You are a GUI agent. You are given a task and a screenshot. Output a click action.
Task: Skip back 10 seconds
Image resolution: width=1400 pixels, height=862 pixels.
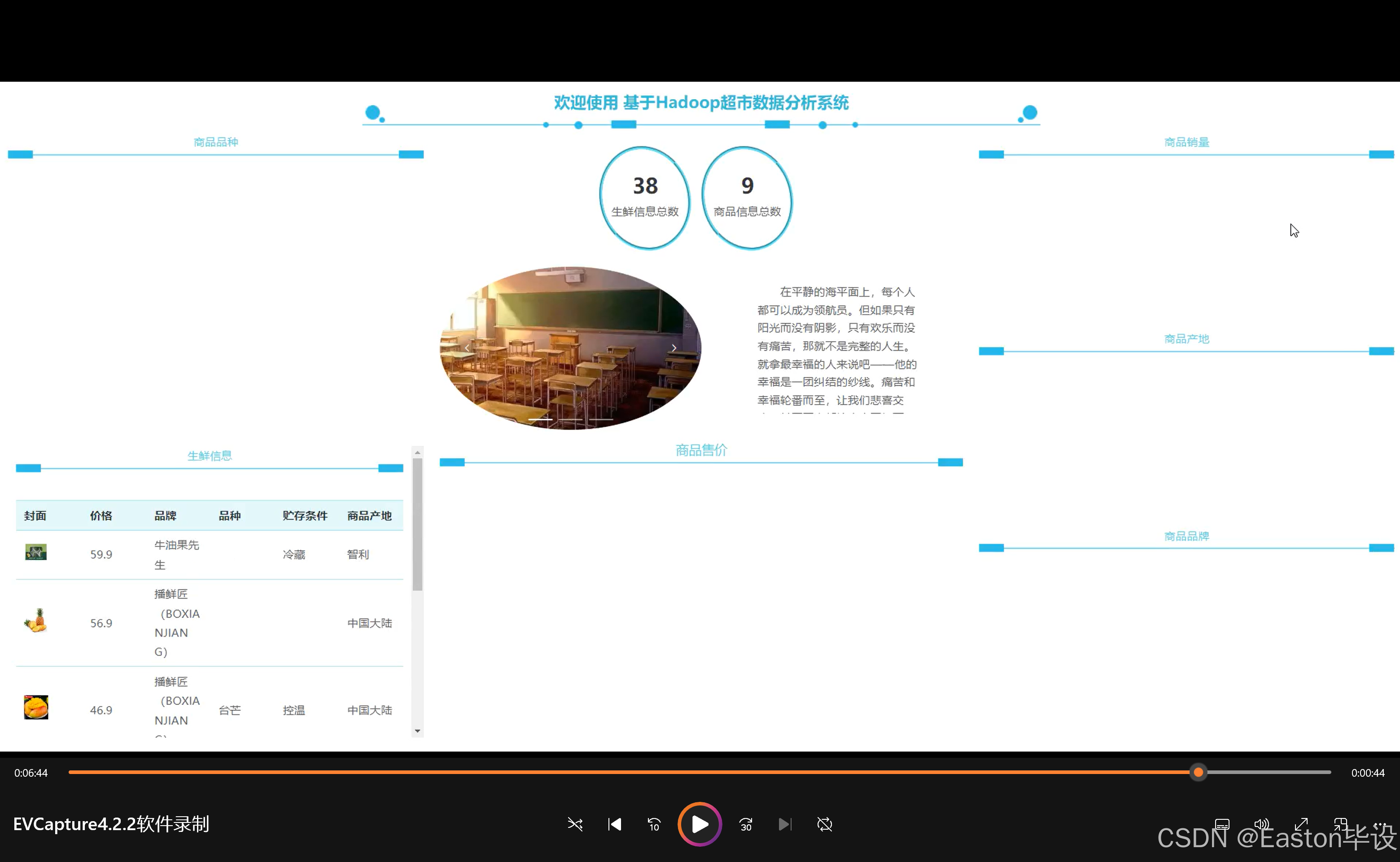point(654,824)
